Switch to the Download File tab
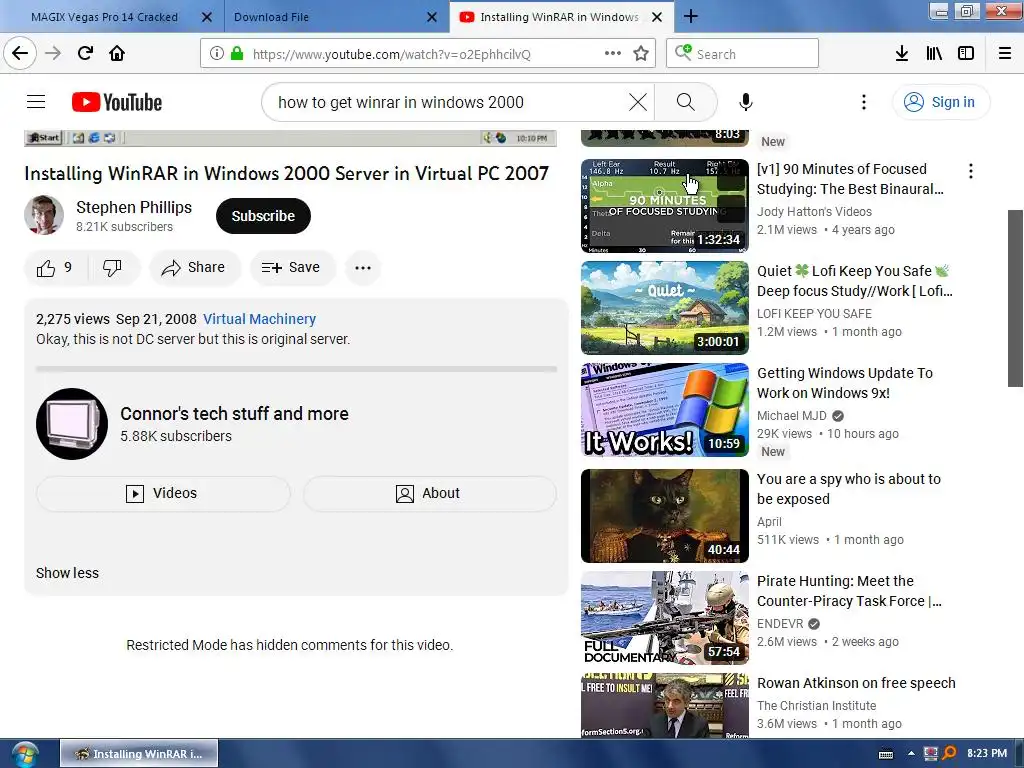 [x=271, y=17]
